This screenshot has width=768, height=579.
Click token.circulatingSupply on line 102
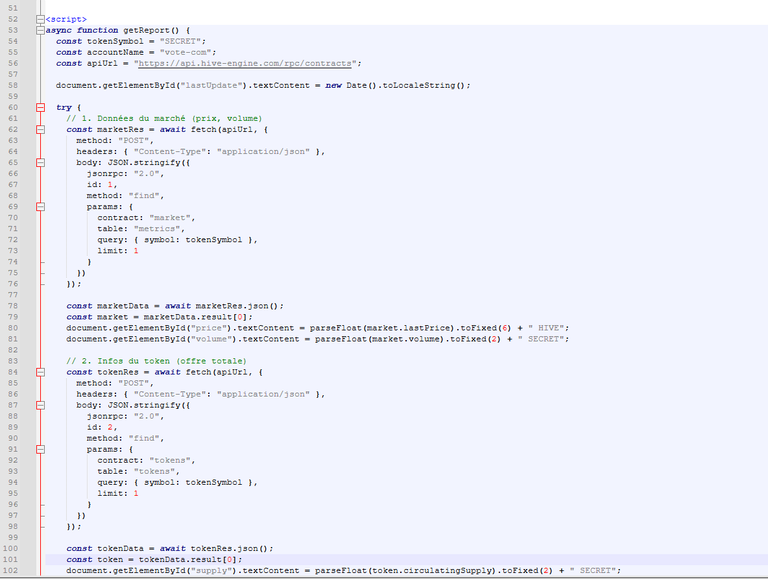pos(432,571)
